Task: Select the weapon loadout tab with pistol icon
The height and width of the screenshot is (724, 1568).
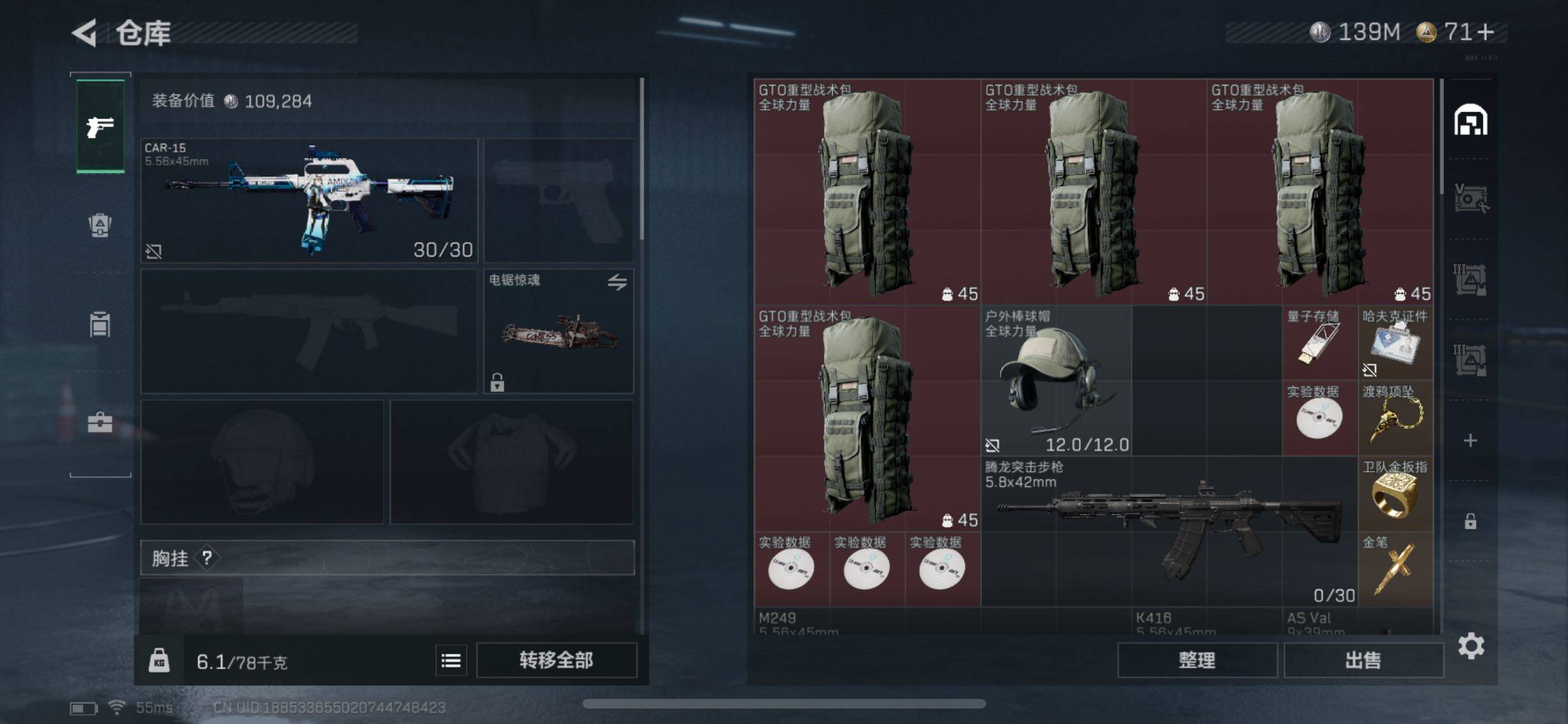Action: tap(100, 126)
